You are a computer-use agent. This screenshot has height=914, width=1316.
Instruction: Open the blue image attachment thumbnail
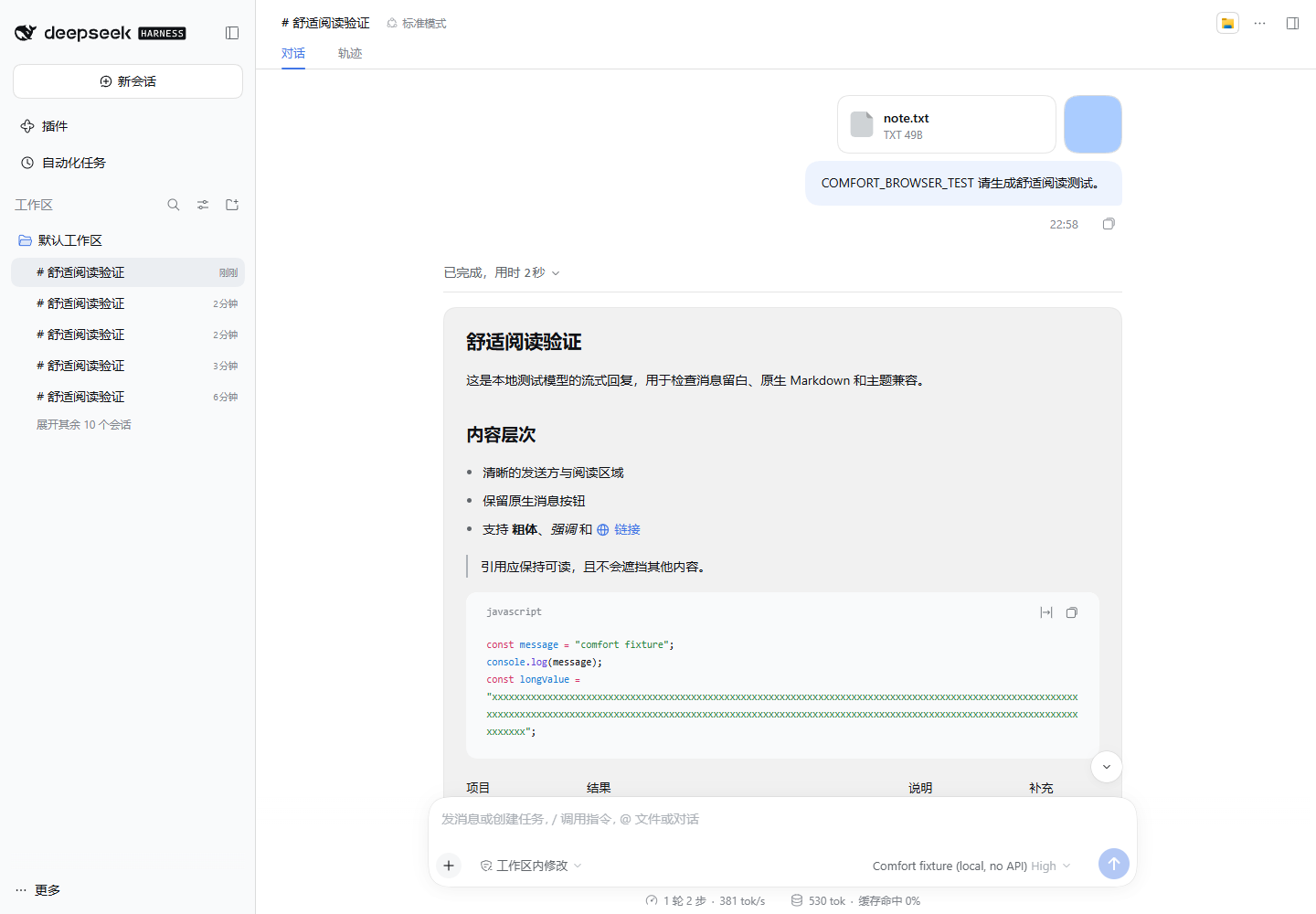pyautogui.click(x=1093, y=124)
